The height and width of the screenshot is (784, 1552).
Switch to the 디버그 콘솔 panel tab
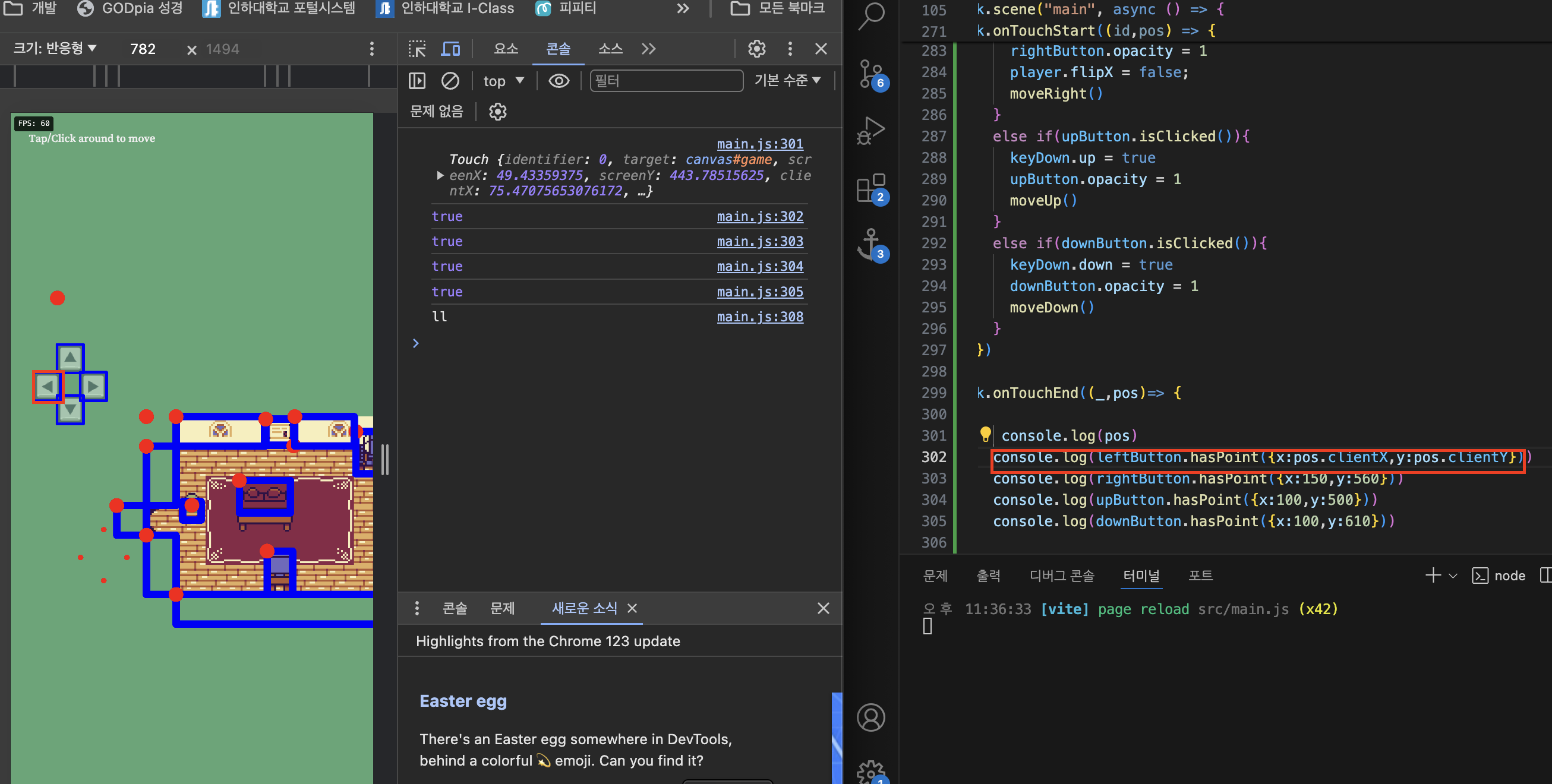[x=1061, y=576]
